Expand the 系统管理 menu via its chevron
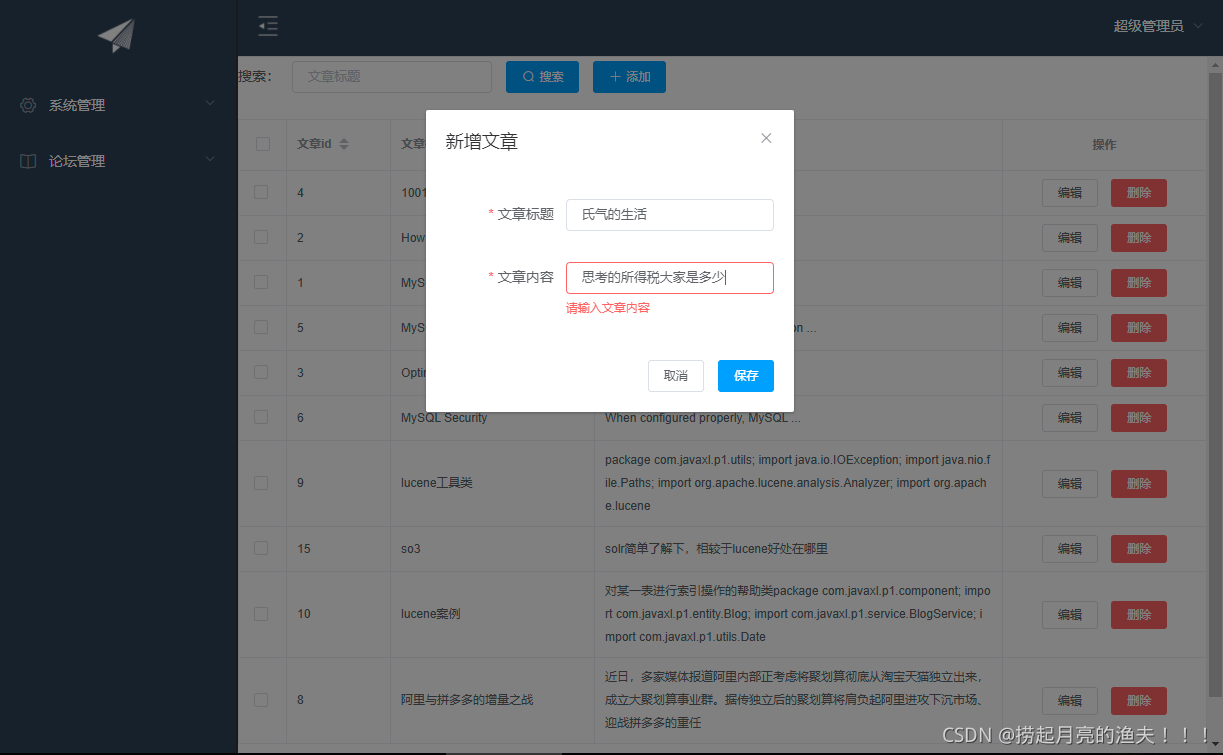Image resolution: width=1223 pixels, height=755 pixels. coord(210,104)
